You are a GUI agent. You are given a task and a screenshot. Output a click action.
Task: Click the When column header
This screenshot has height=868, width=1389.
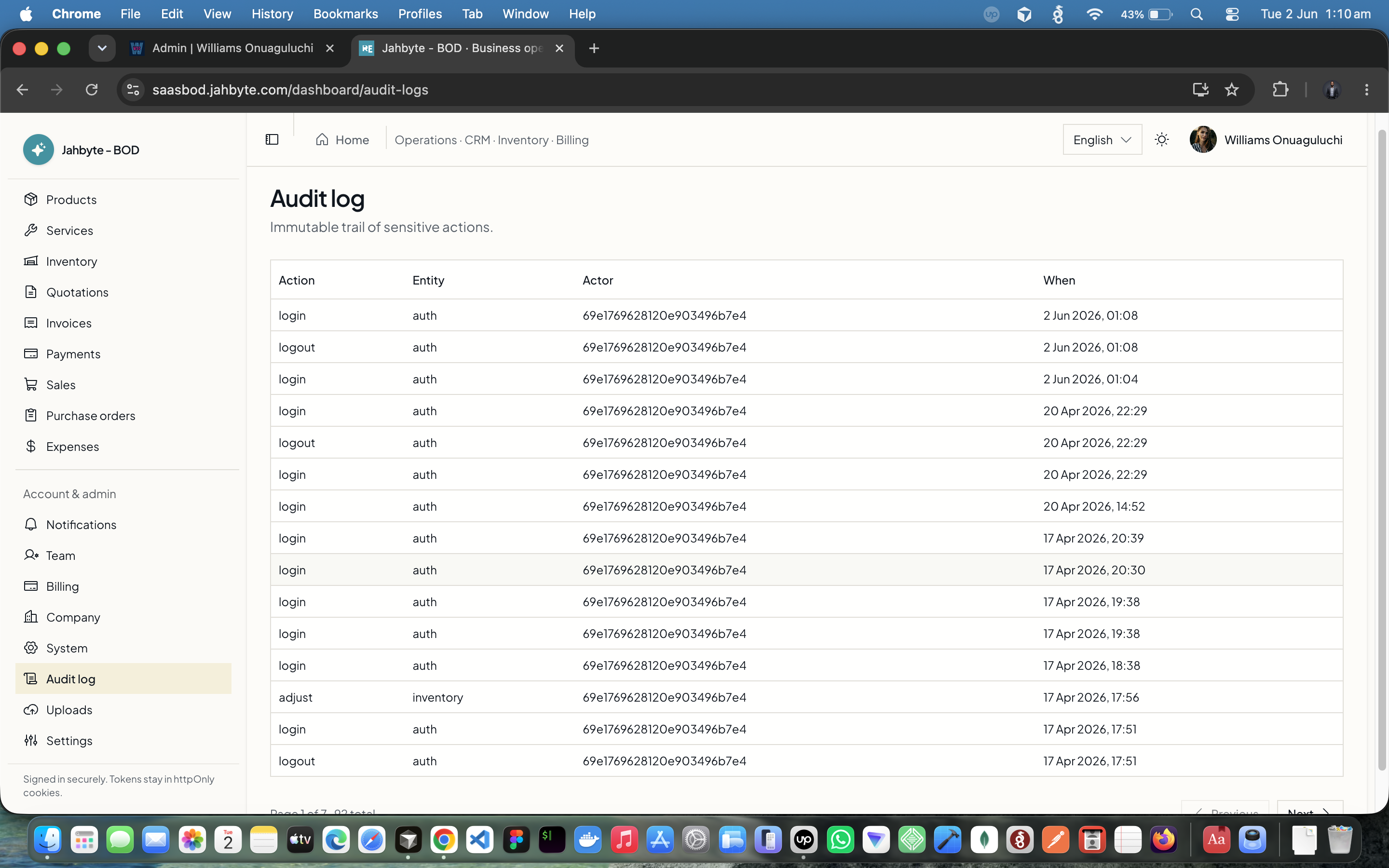(1059, 280)
